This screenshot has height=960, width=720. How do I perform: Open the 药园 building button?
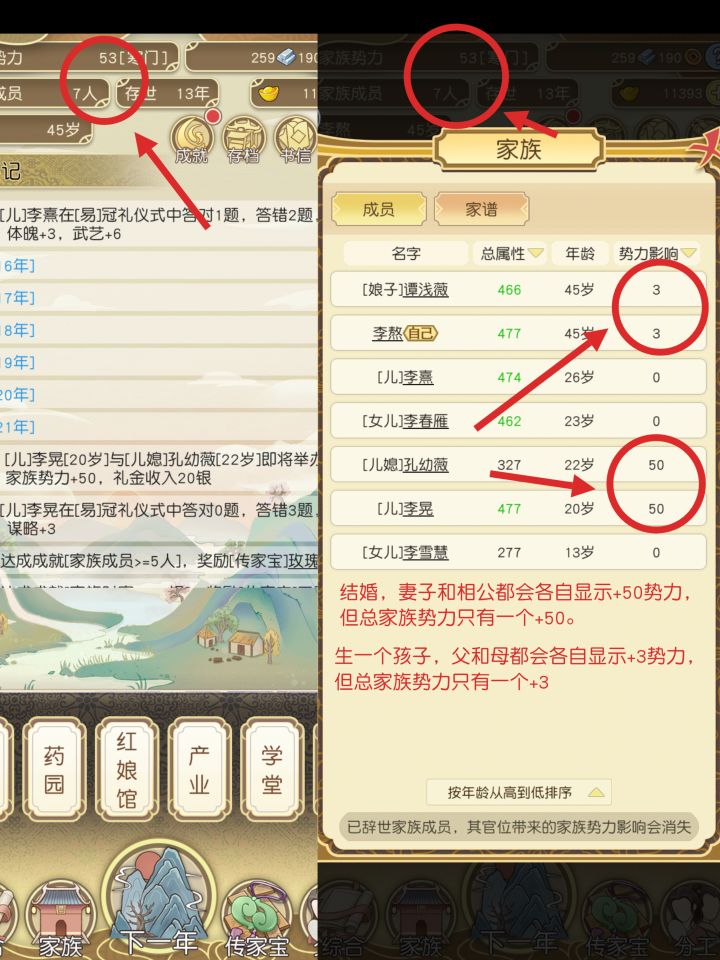coord(54,770)
